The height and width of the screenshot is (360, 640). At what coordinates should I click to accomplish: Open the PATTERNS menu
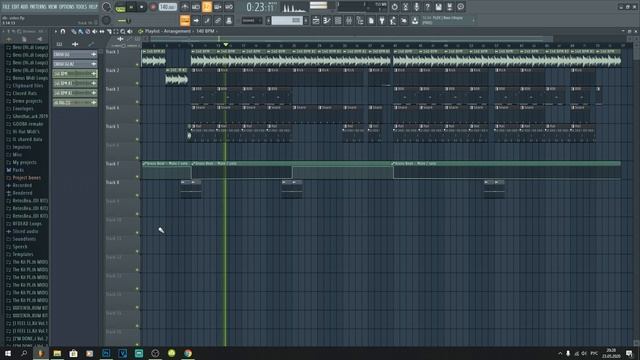pyautogui.click(x=38, y=7)
